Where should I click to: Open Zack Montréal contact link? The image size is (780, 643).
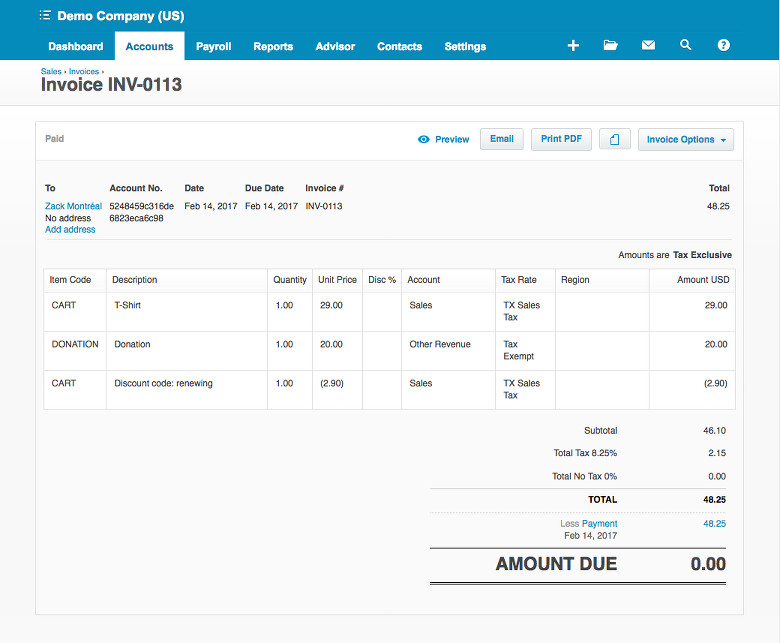(73, 206)
